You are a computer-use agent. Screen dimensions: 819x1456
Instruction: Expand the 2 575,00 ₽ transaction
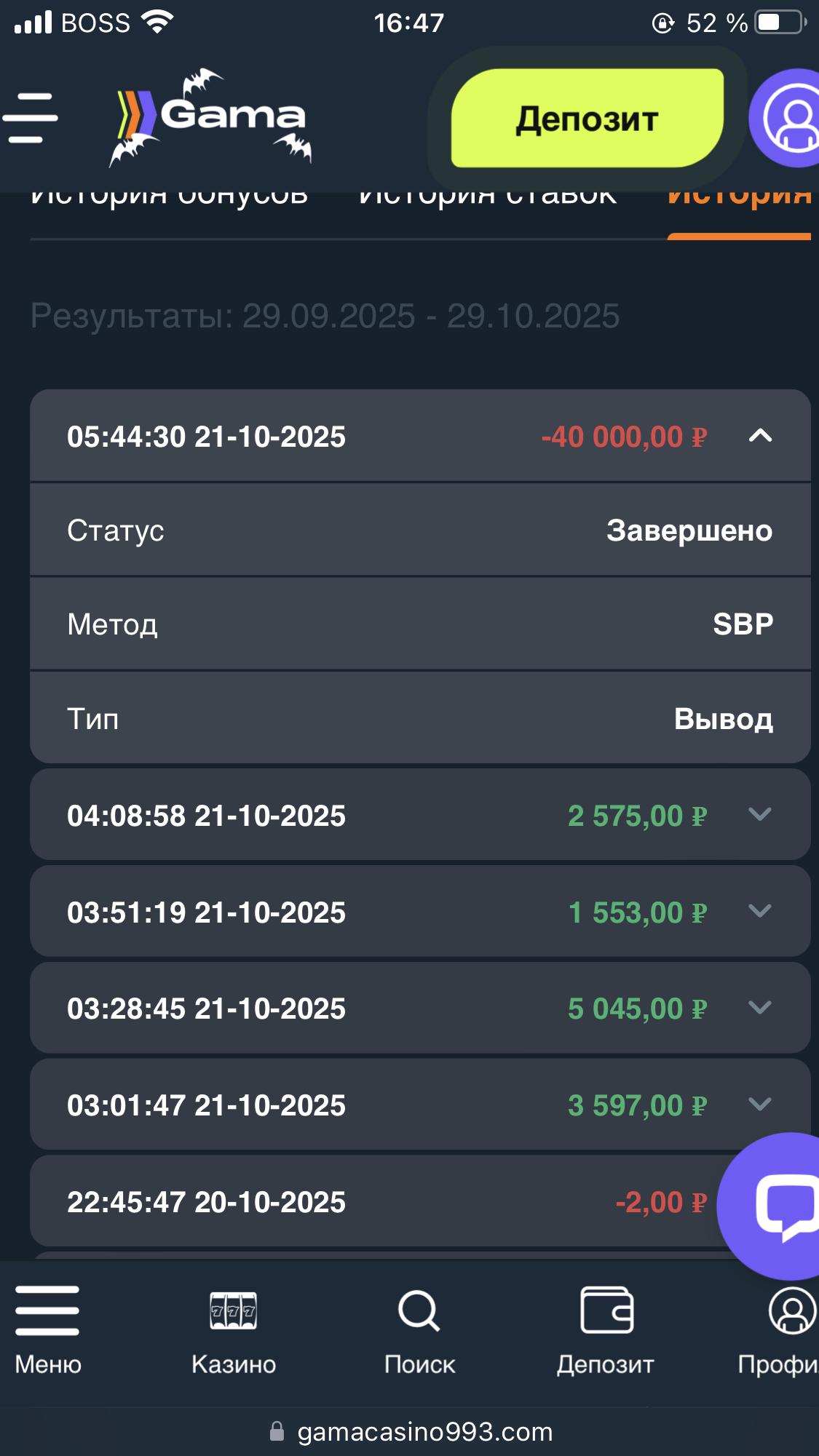point(760,815)
